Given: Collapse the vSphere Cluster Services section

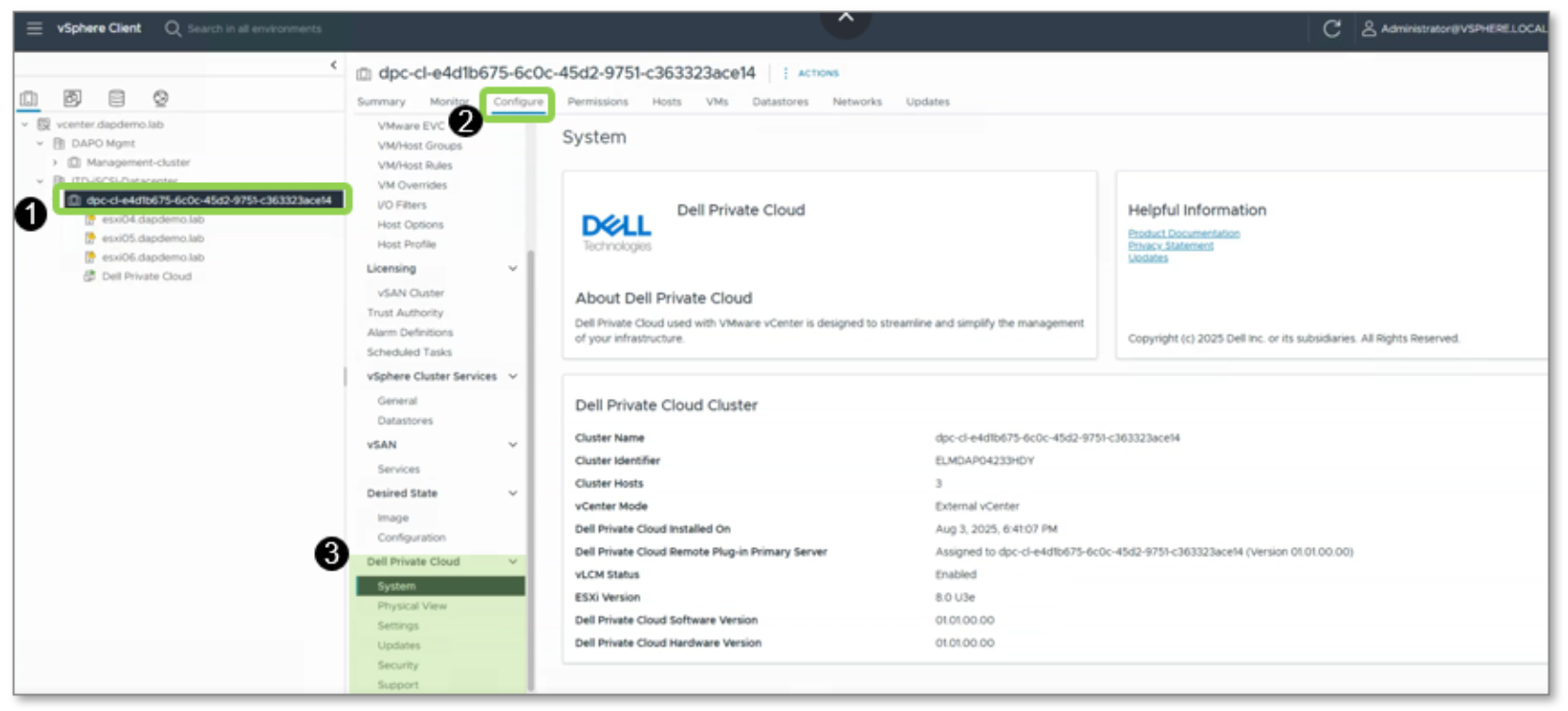Looking at the screenshot, I should pyautogui.click(x=512, y=376).
